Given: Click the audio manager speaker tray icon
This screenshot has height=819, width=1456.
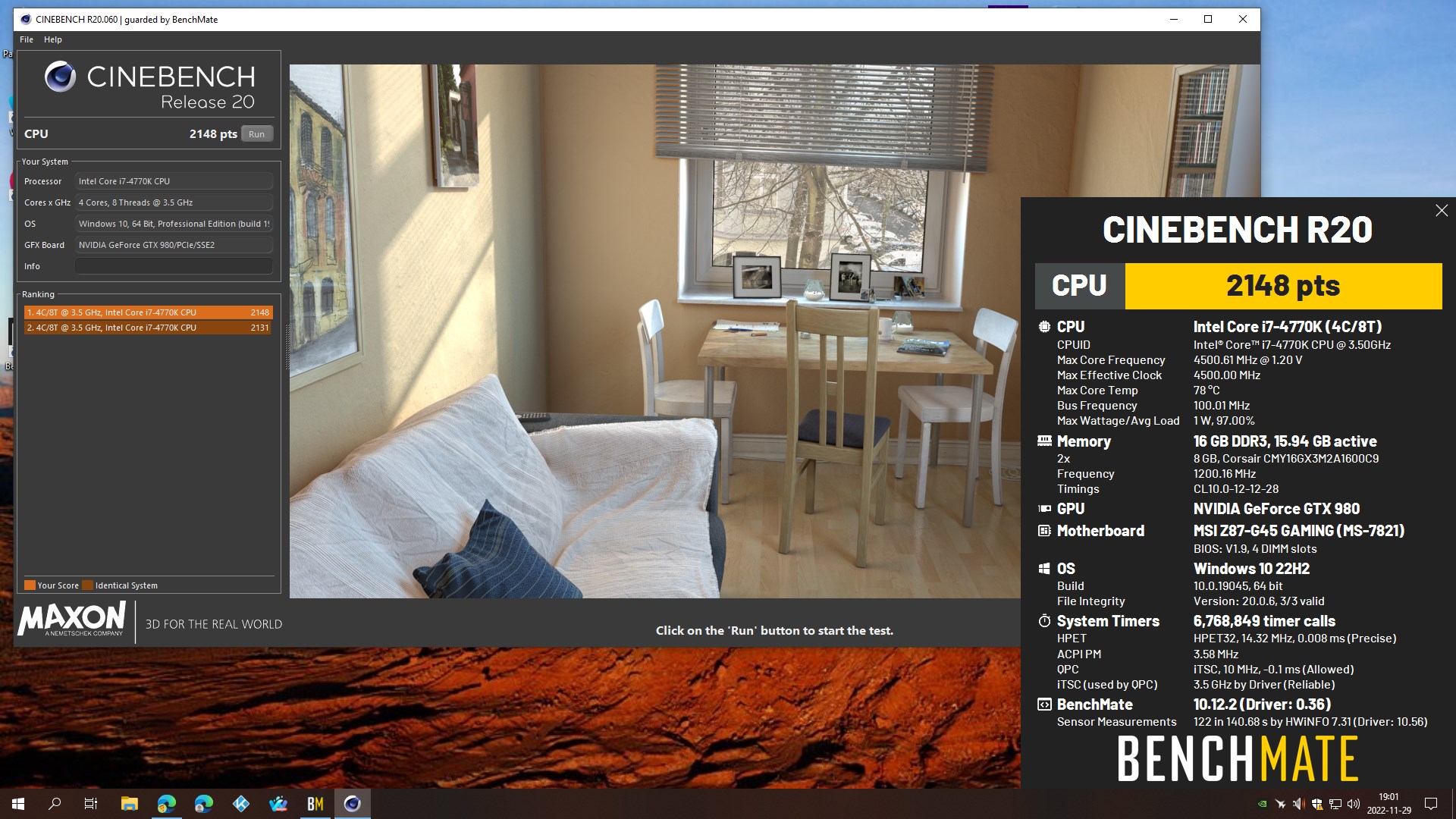Looking at the screenshot, I should point(1298,804).
